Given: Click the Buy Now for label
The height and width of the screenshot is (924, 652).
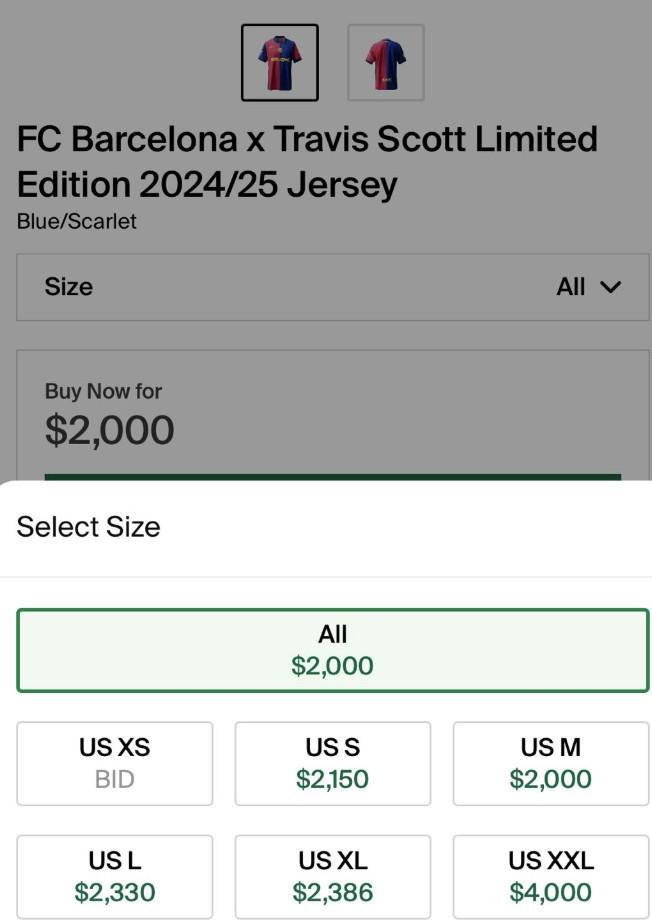Looking at the screenshot, I should pyautogui.click(x=103, y=391).
